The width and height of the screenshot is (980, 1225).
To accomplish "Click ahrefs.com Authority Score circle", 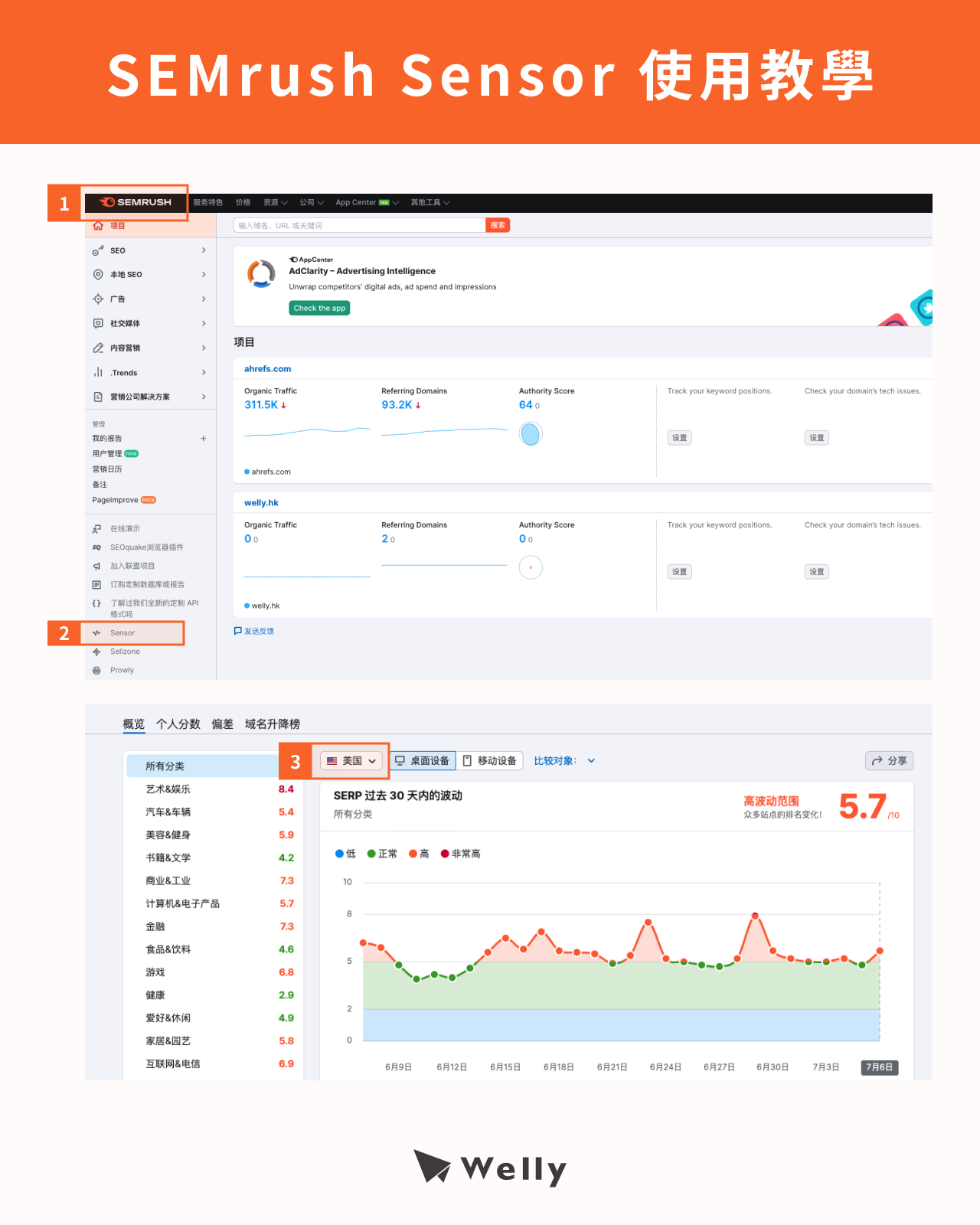I will 531,434.
